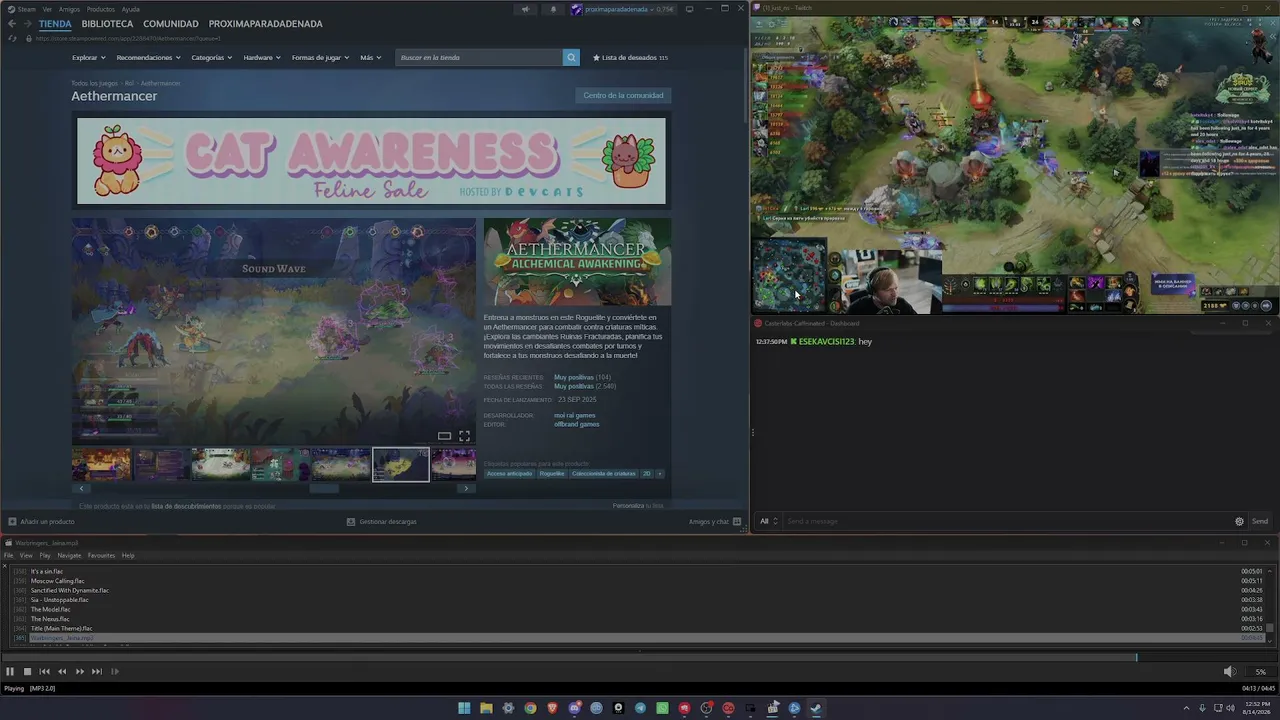Open the Play menu in music player

coord(45,556)
